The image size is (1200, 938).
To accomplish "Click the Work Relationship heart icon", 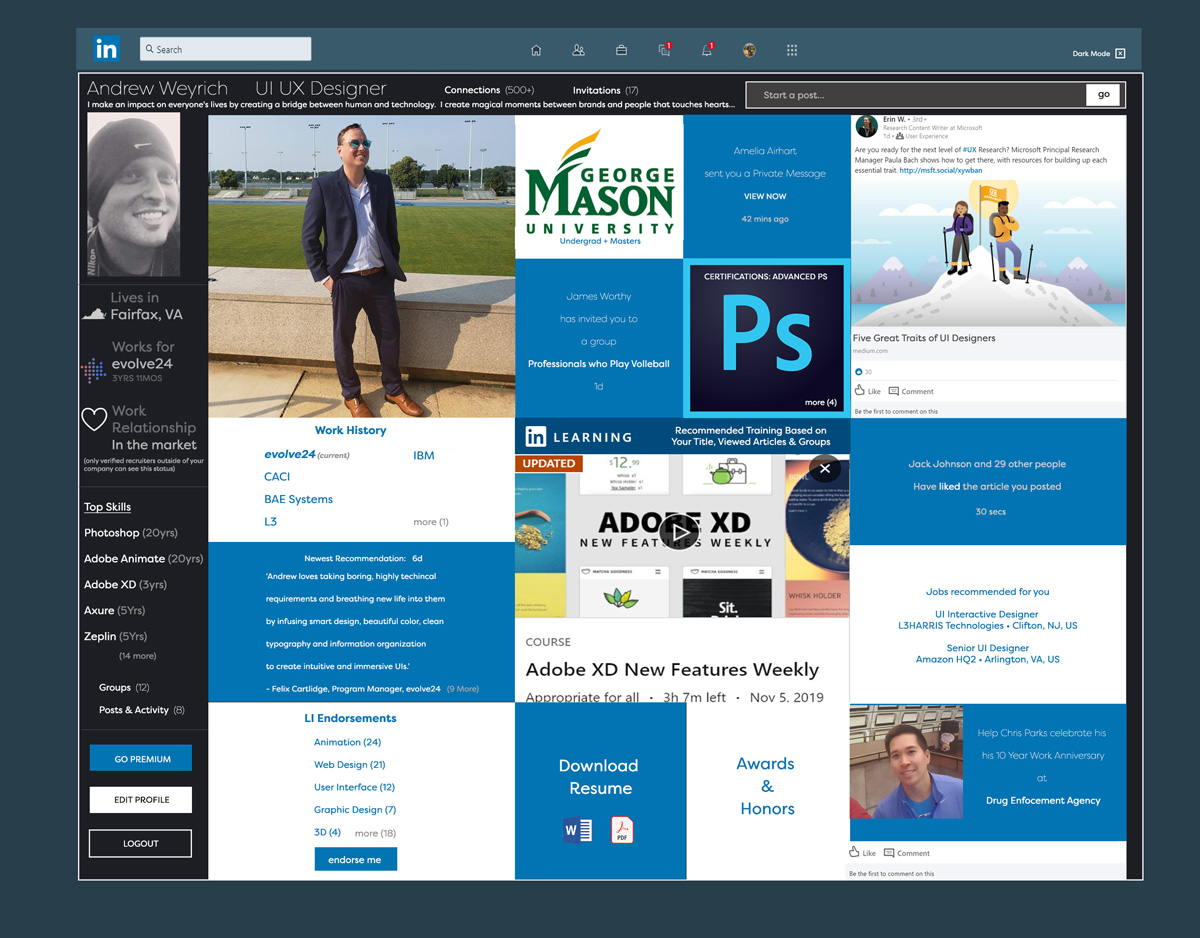I will pos(93,419).
